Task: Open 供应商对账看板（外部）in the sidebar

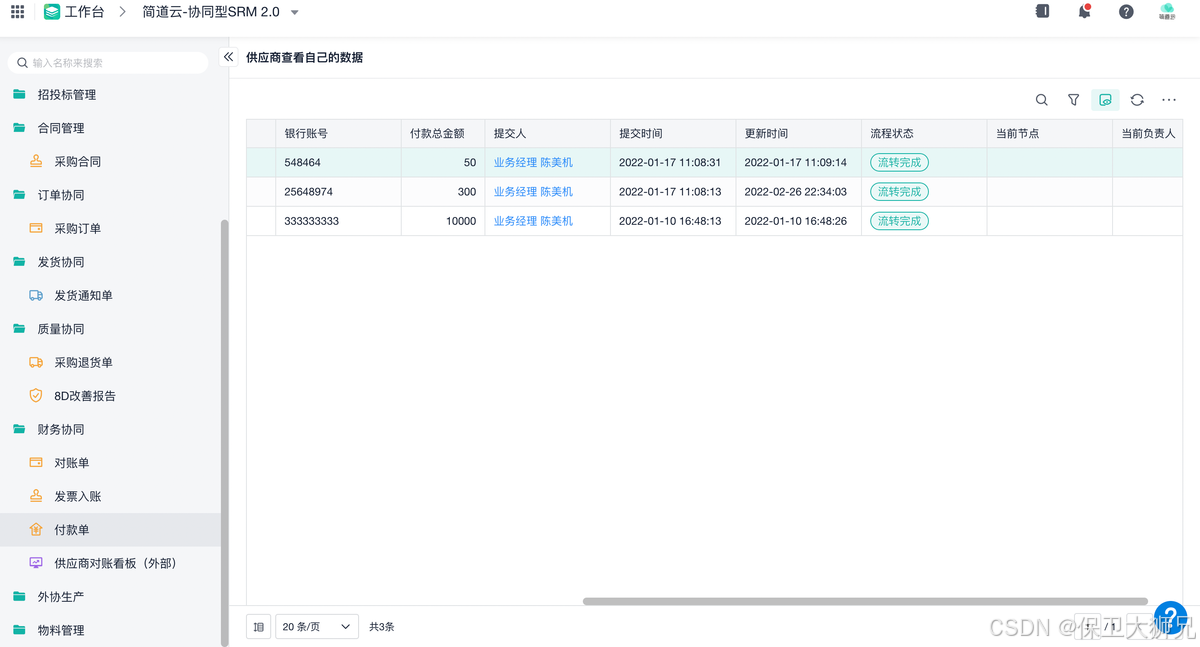Action: click(115, 564)
